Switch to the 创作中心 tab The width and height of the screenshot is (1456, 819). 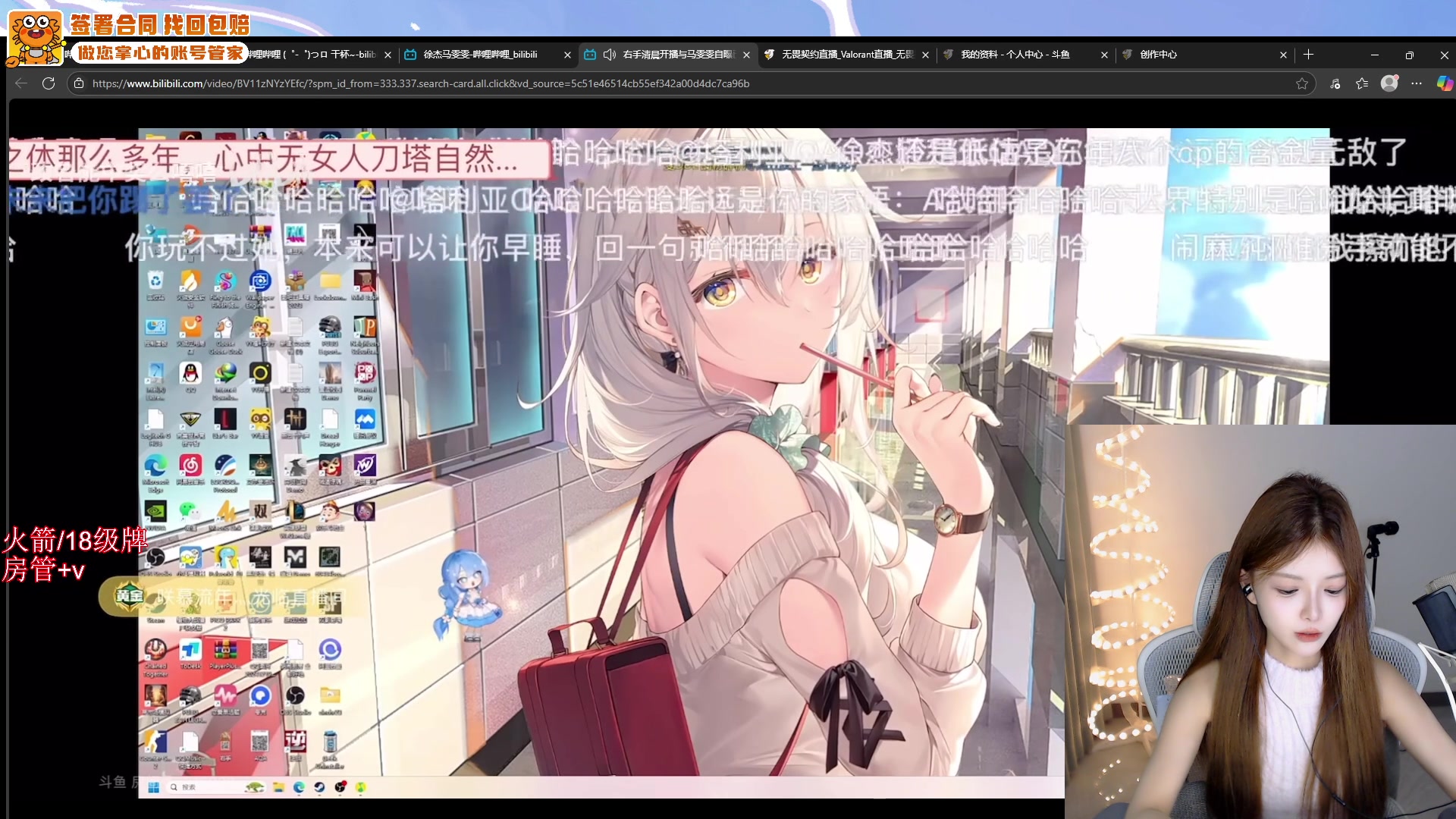[x=1204, y=55]
